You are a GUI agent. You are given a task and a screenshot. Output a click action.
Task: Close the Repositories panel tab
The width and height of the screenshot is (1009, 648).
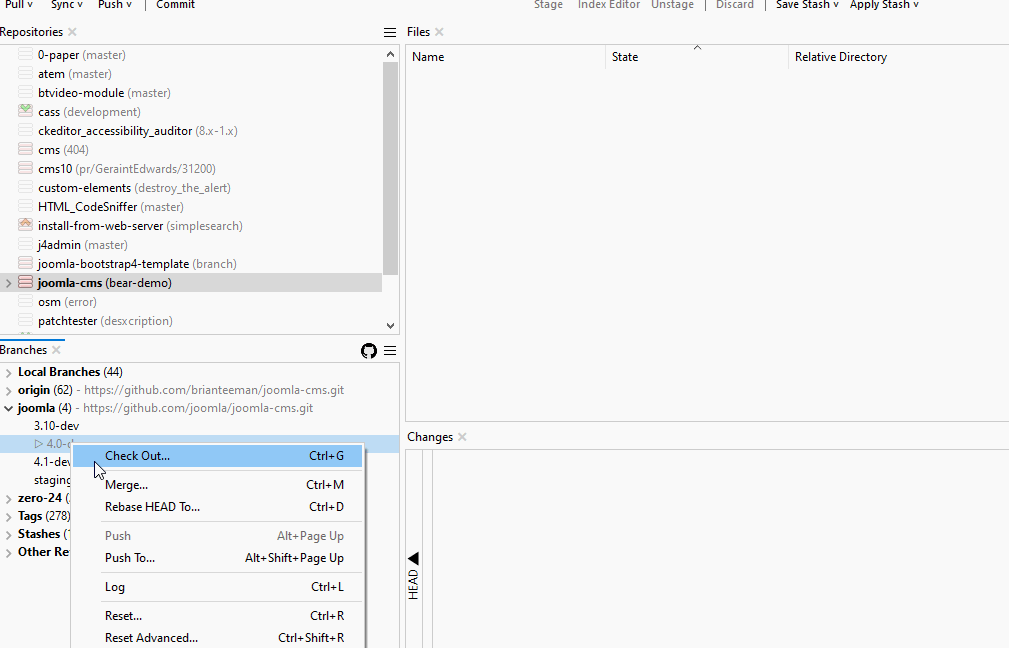[x=72, y=32]
